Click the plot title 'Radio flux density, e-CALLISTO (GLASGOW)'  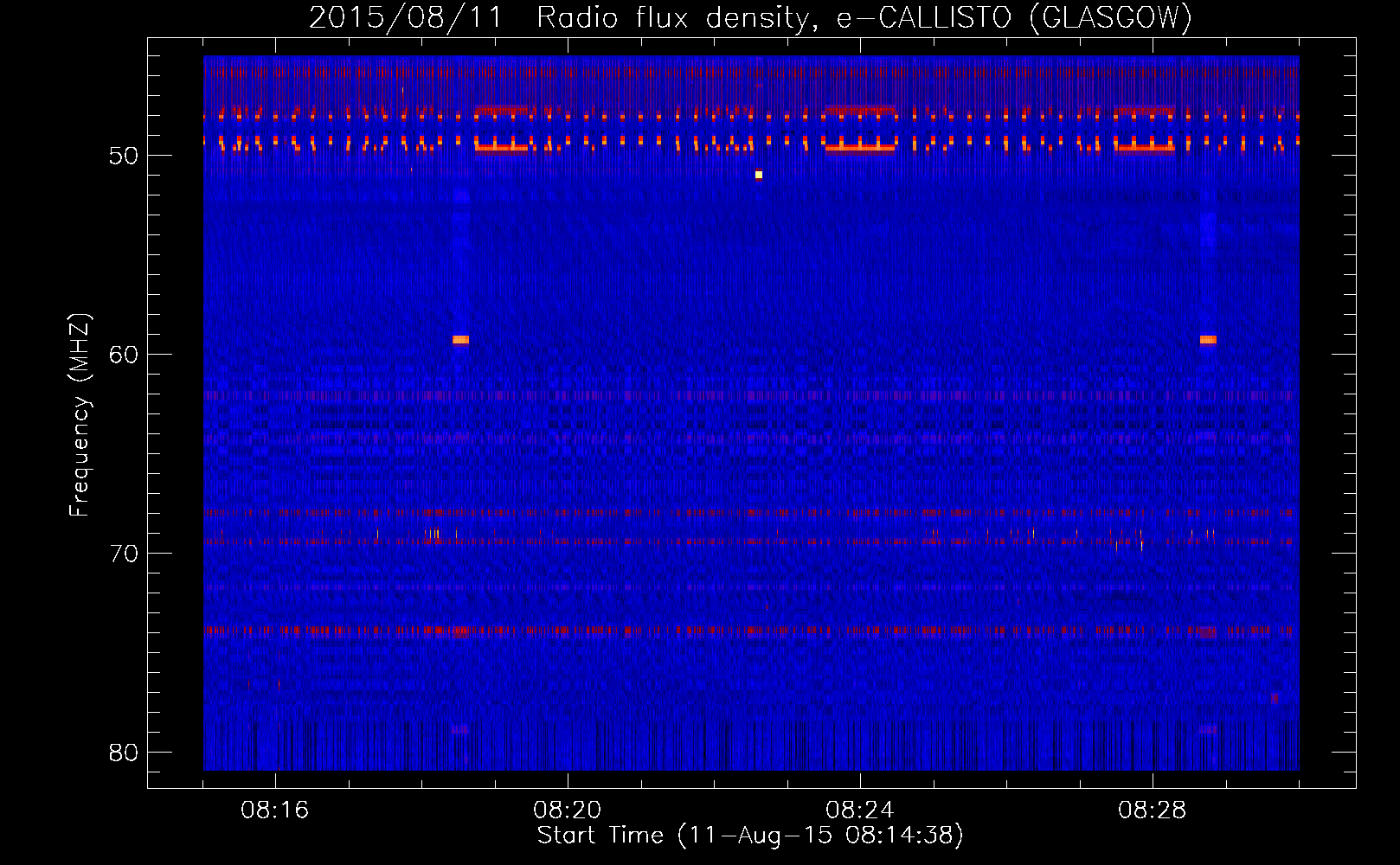coord(864,17)
